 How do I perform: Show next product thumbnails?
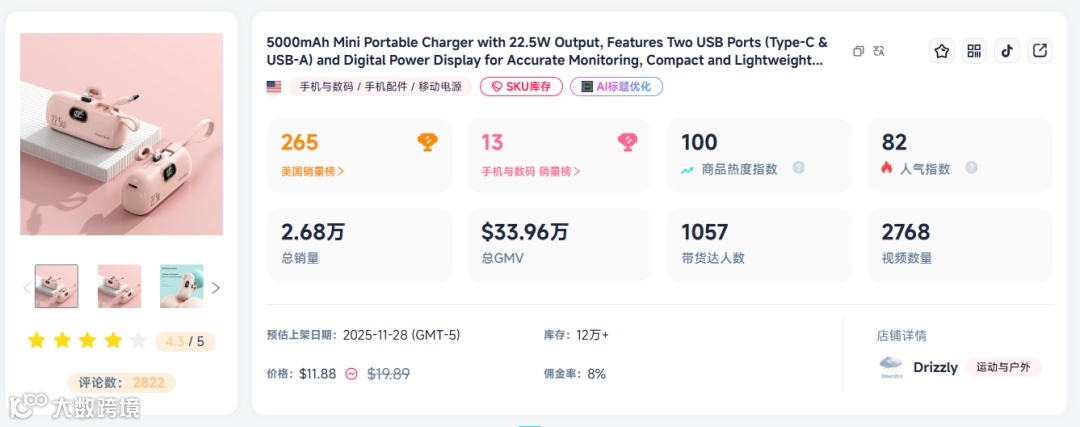(216, 288)
